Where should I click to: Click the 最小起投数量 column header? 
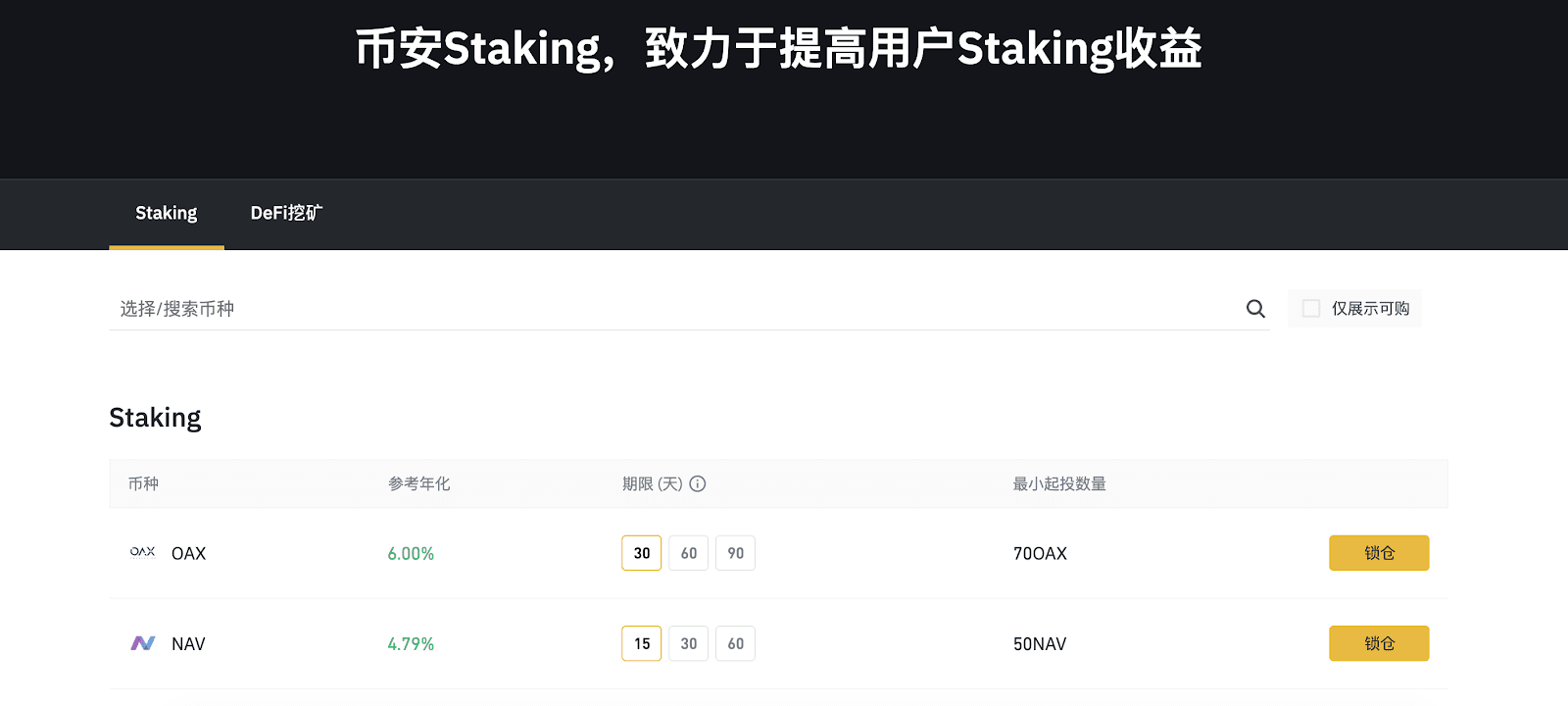click(1059, 483)
